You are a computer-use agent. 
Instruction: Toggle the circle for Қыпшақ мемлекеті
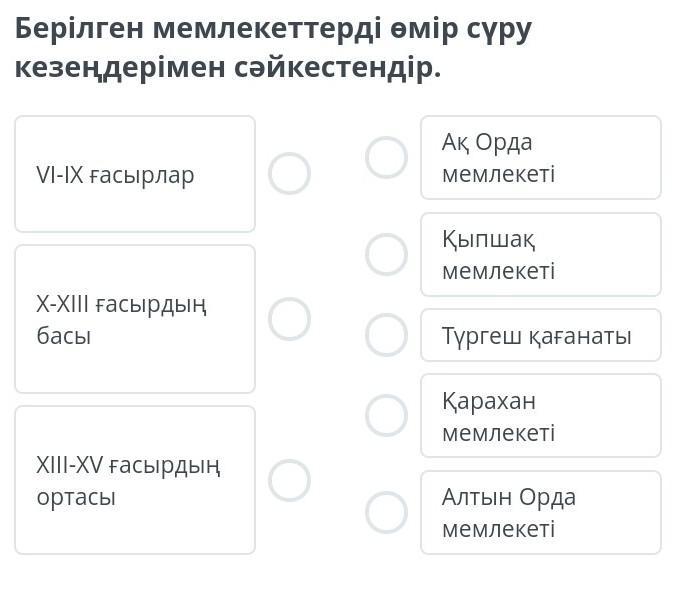click(x=386, y=254)
